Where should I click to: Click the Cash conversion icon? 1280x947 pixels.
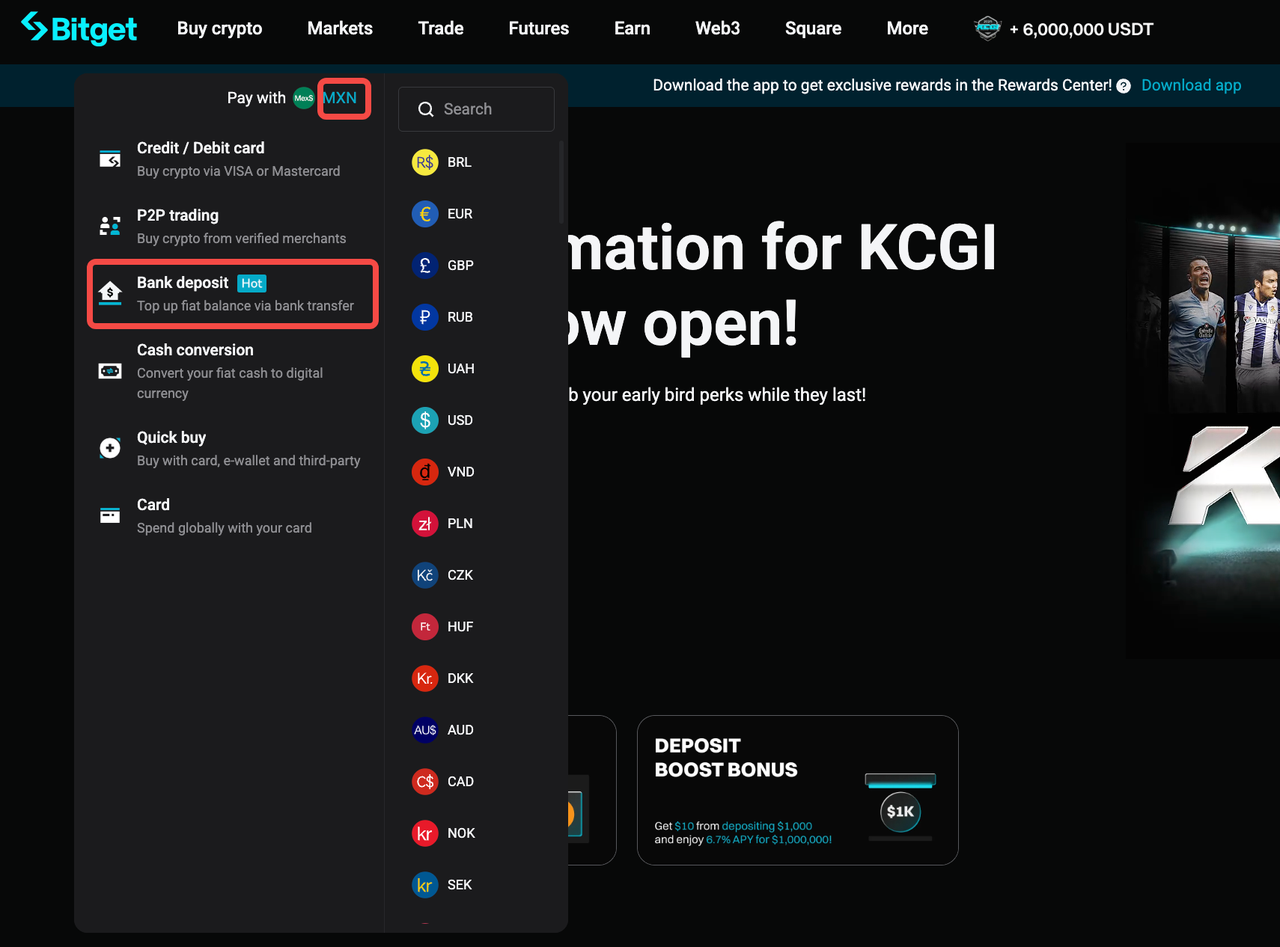click(x=110, y=371)
